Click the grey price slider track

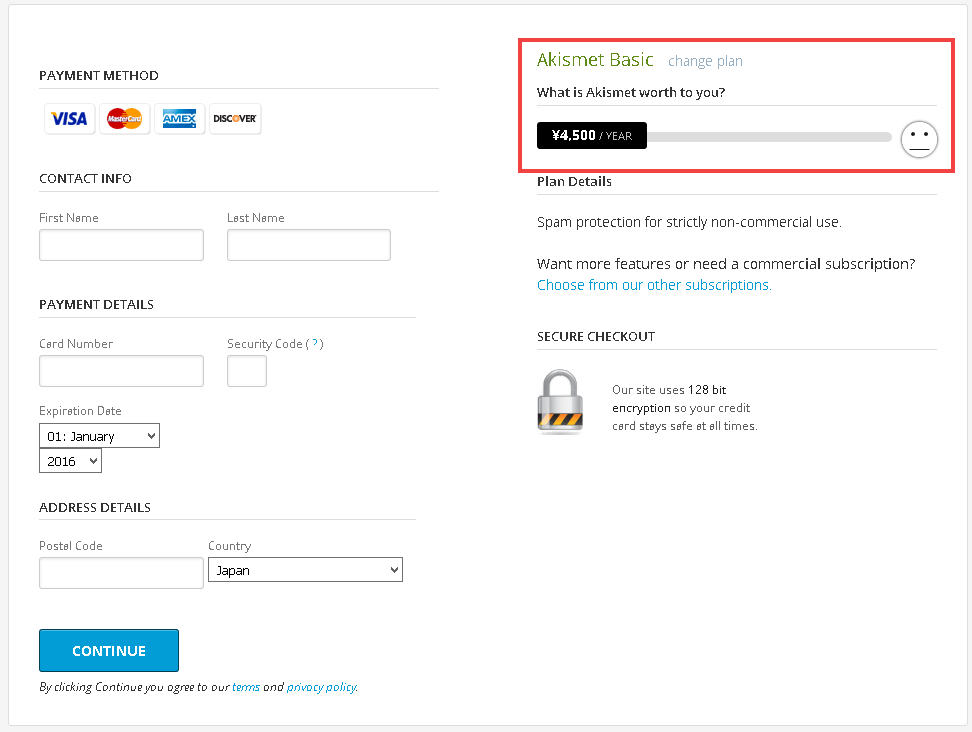(x=769, y=136)
